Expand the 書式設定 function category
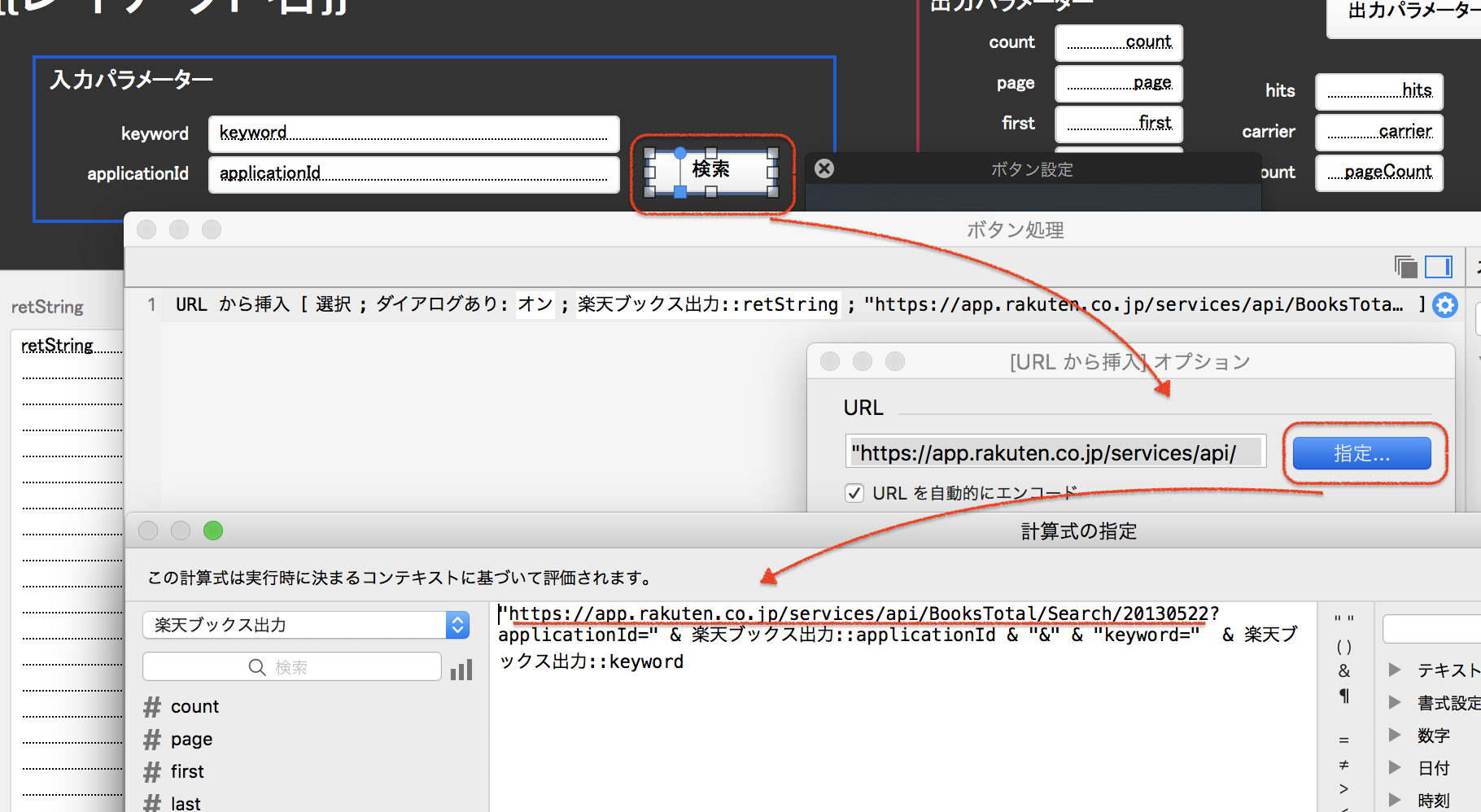The height and width of the screenshot is (812, 1481). (x=1395, y=702)
